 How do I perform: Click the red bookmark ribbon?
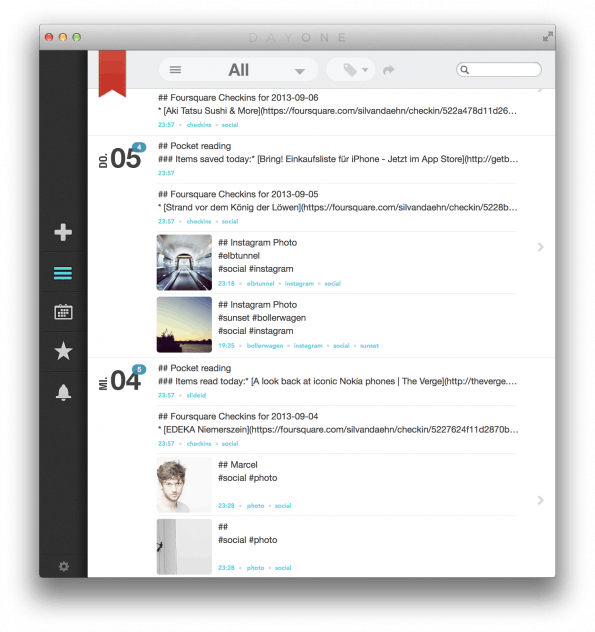click(112, 73)
